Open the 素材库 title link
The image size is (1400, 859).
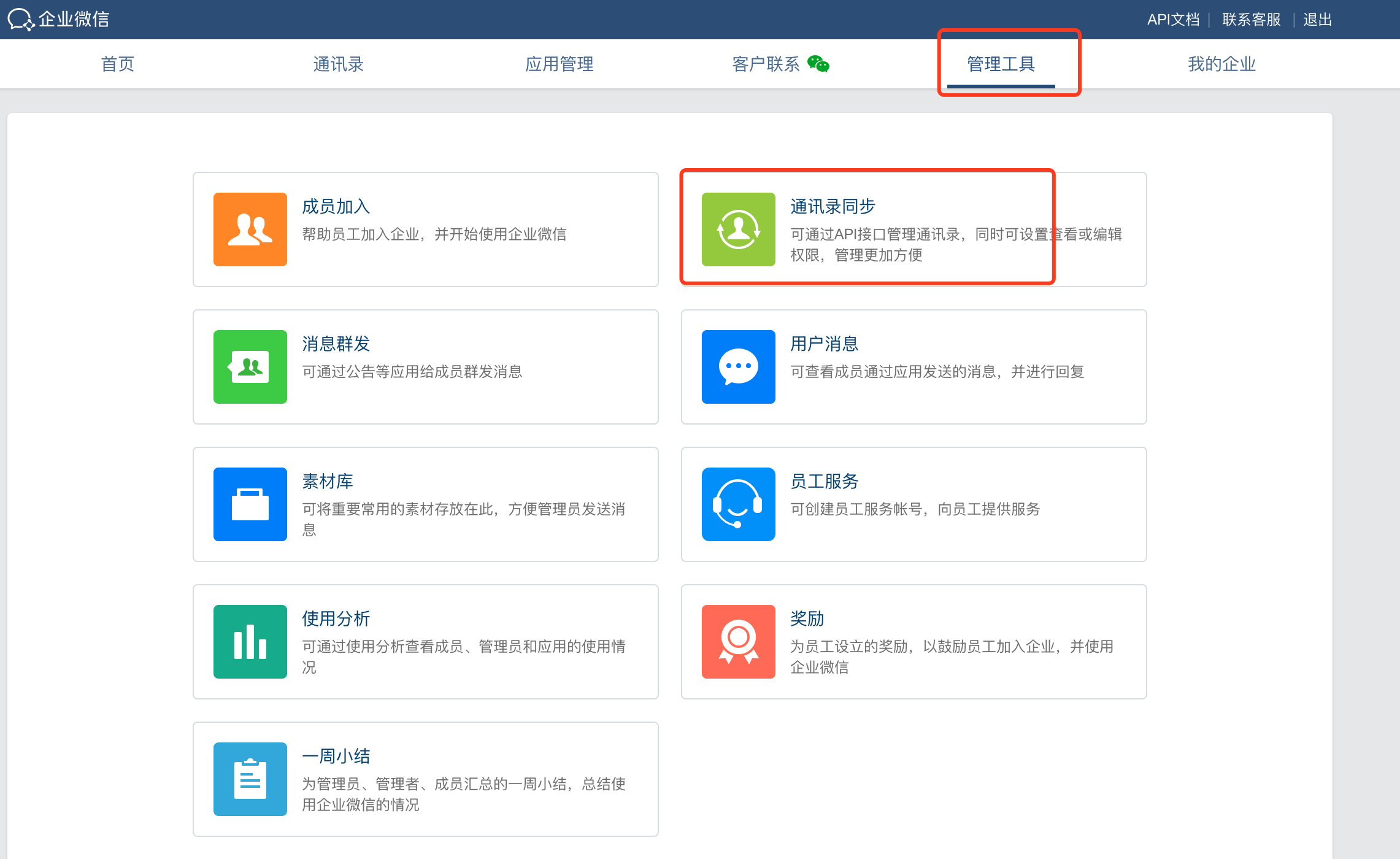point(328,482)
